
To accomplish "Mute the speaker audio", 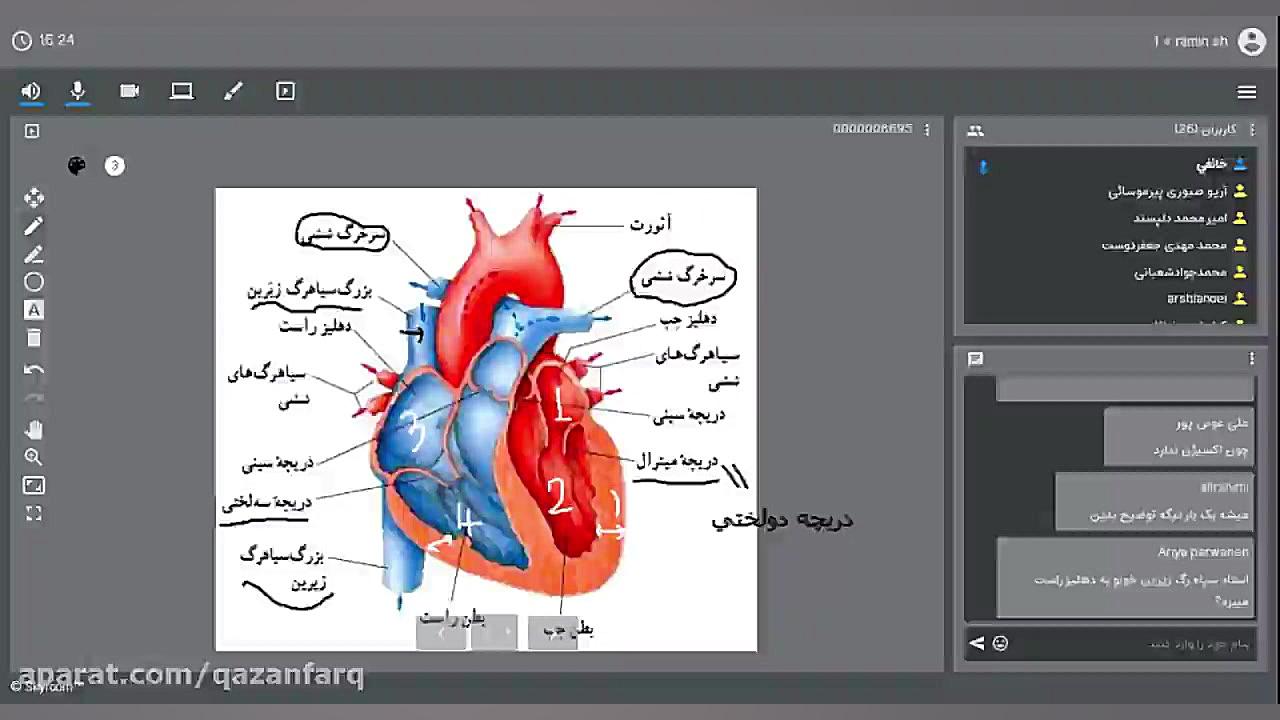I will pos(31,91).
